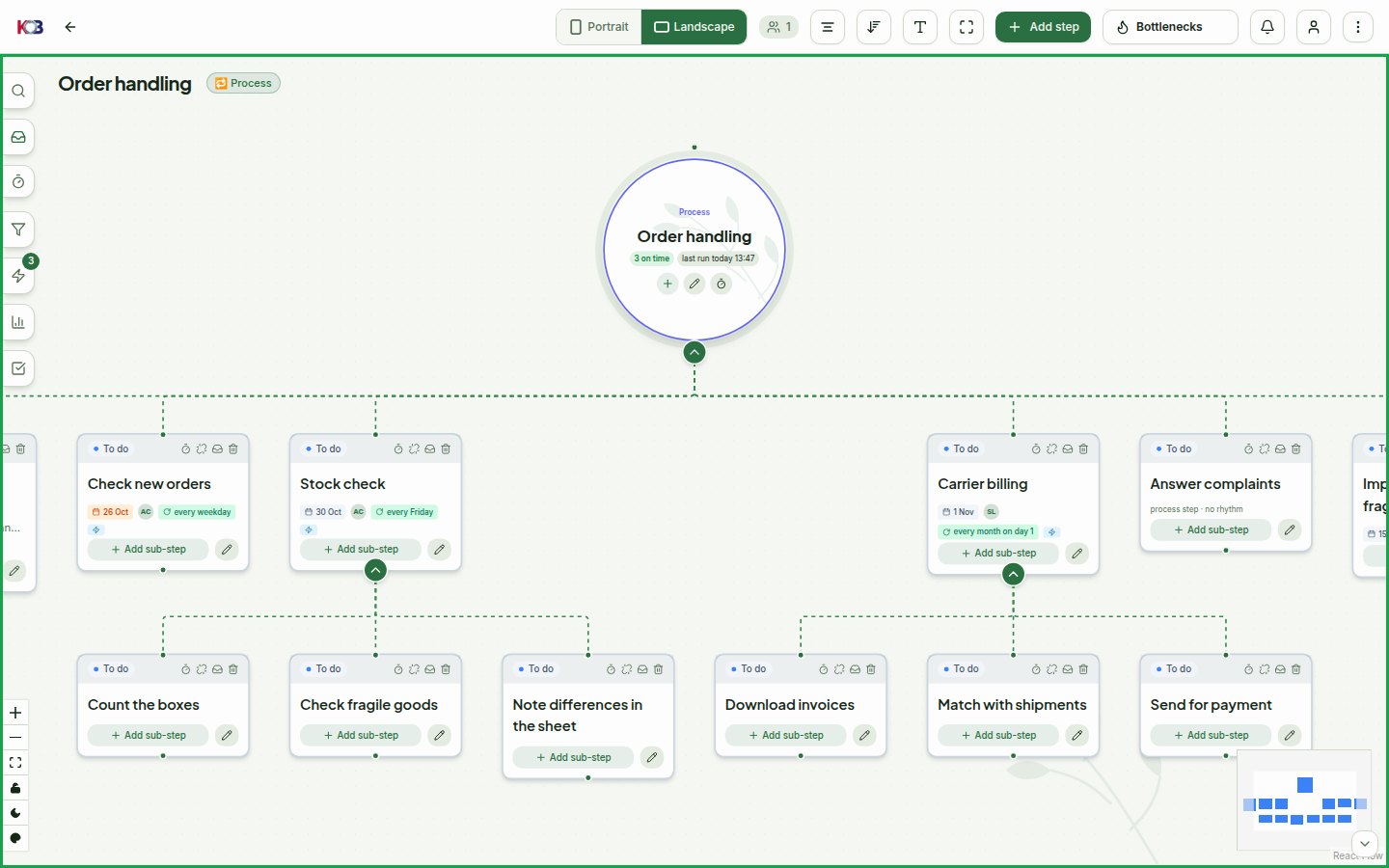
Task: Open the To do status on Download invoices
Action: [x=749, y=669]
